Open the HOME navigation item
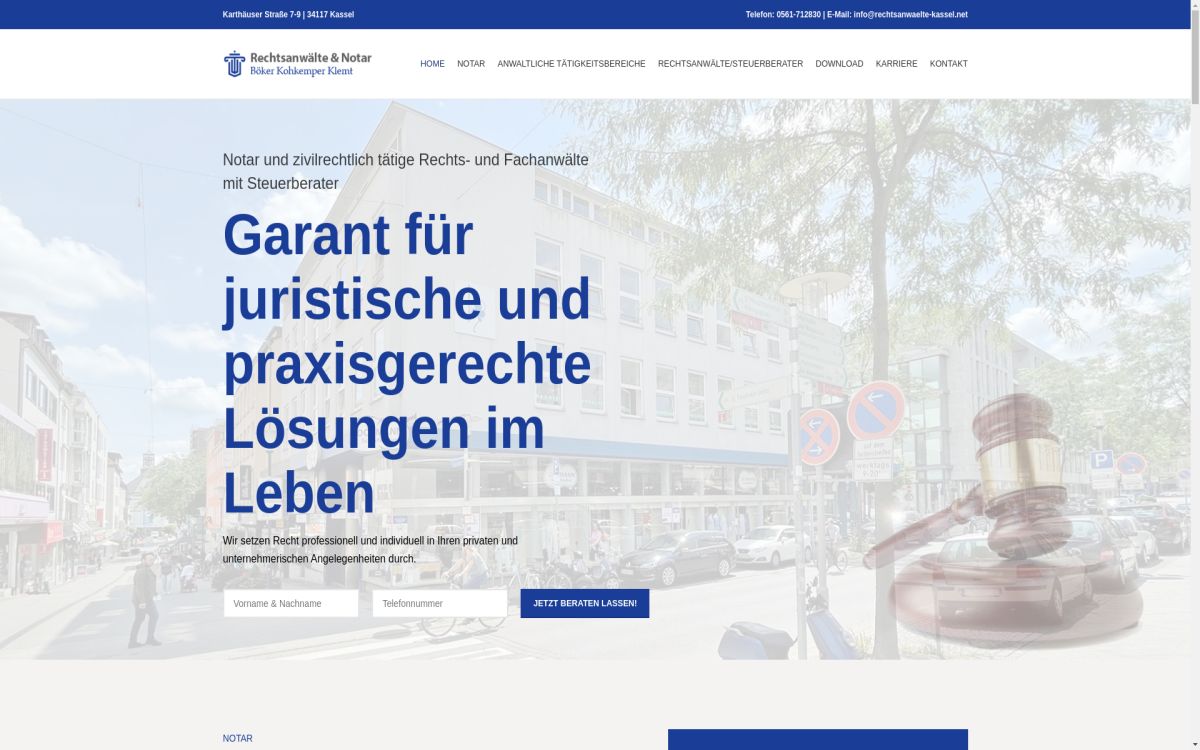1200x750 pixels. pos(432,63)
